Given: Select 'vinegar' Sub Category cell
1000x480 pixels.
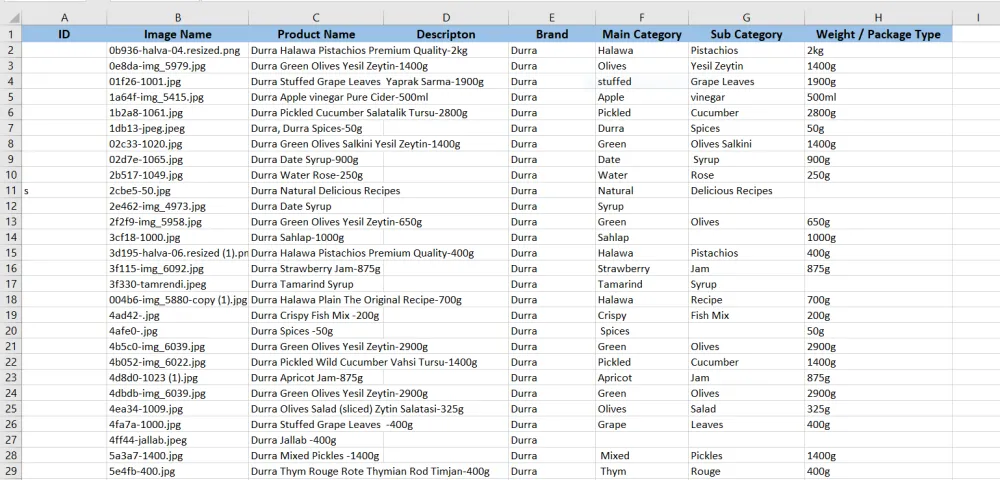Looking at the screenshot, I should pyautogui.click(x=746, y=97).
